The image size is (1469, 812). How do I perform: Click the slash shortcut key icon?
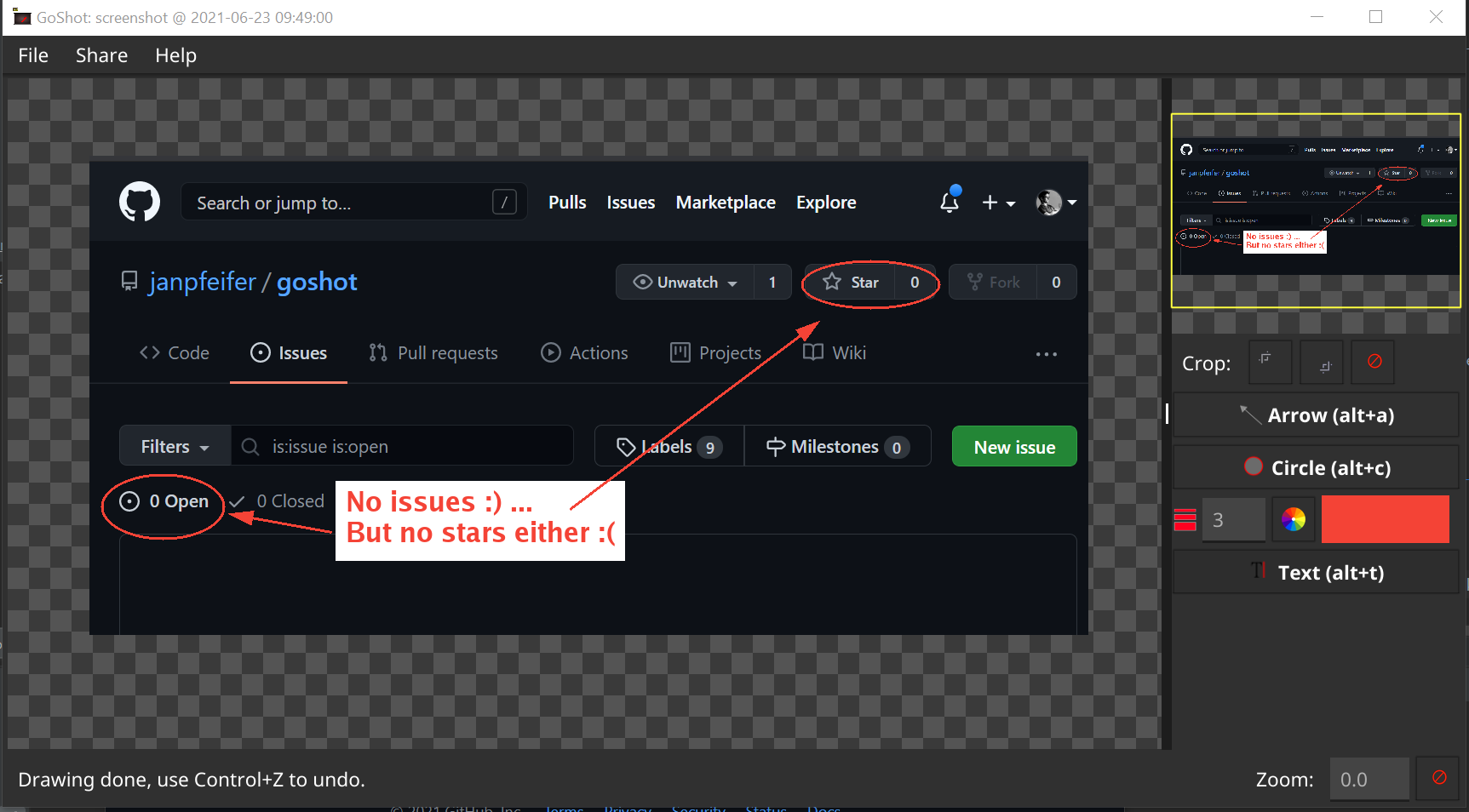504,202
